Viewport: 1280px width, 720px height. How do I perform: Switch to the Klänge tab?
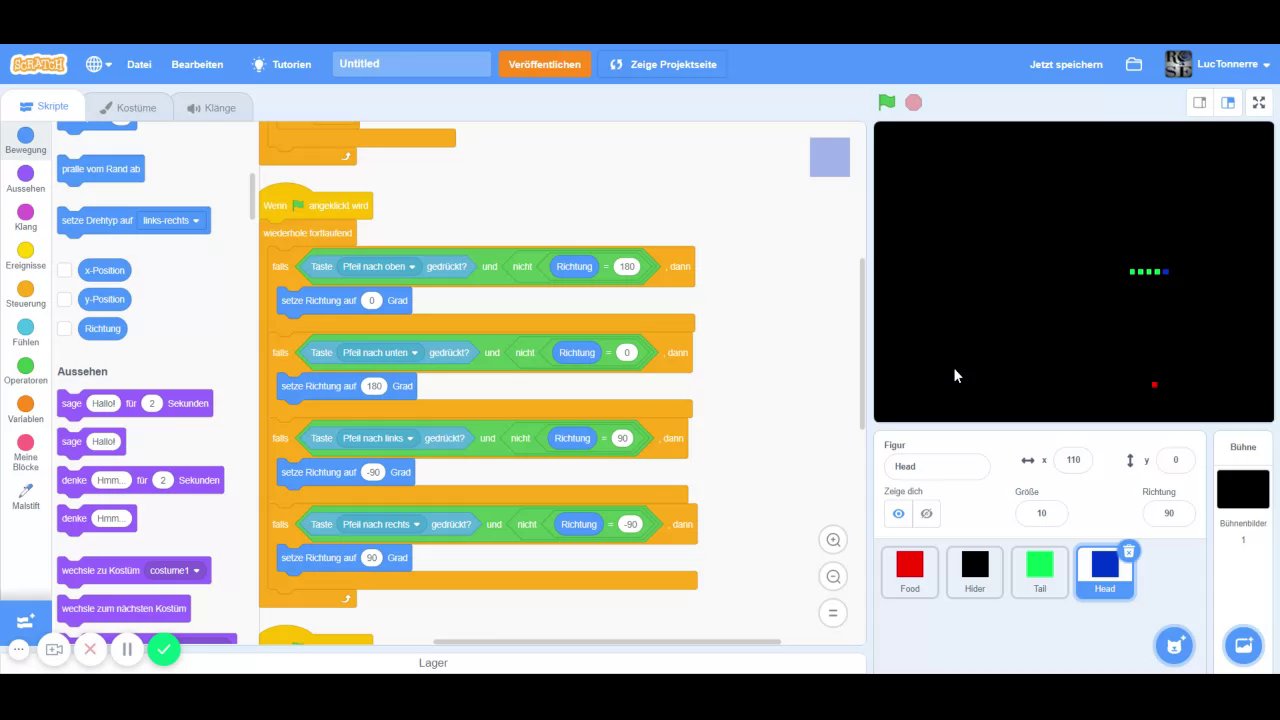(211, 108)
